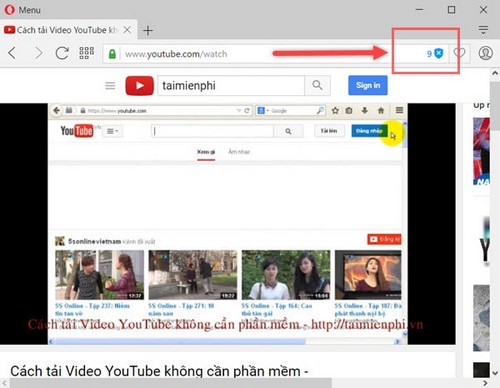Minimize the Opera window
Image resolution: width=500 pixels, height=388 pixels.
[420, 10]
